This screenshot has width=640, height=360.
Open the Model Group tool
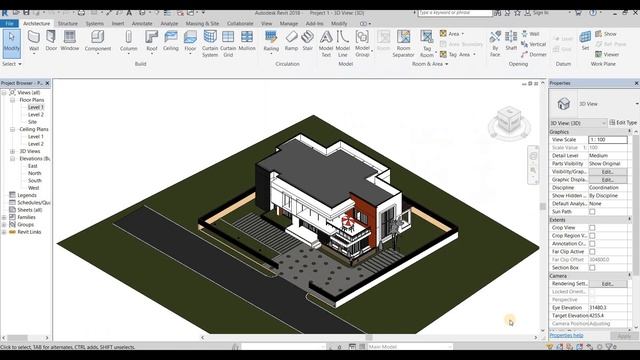point(362,43)
